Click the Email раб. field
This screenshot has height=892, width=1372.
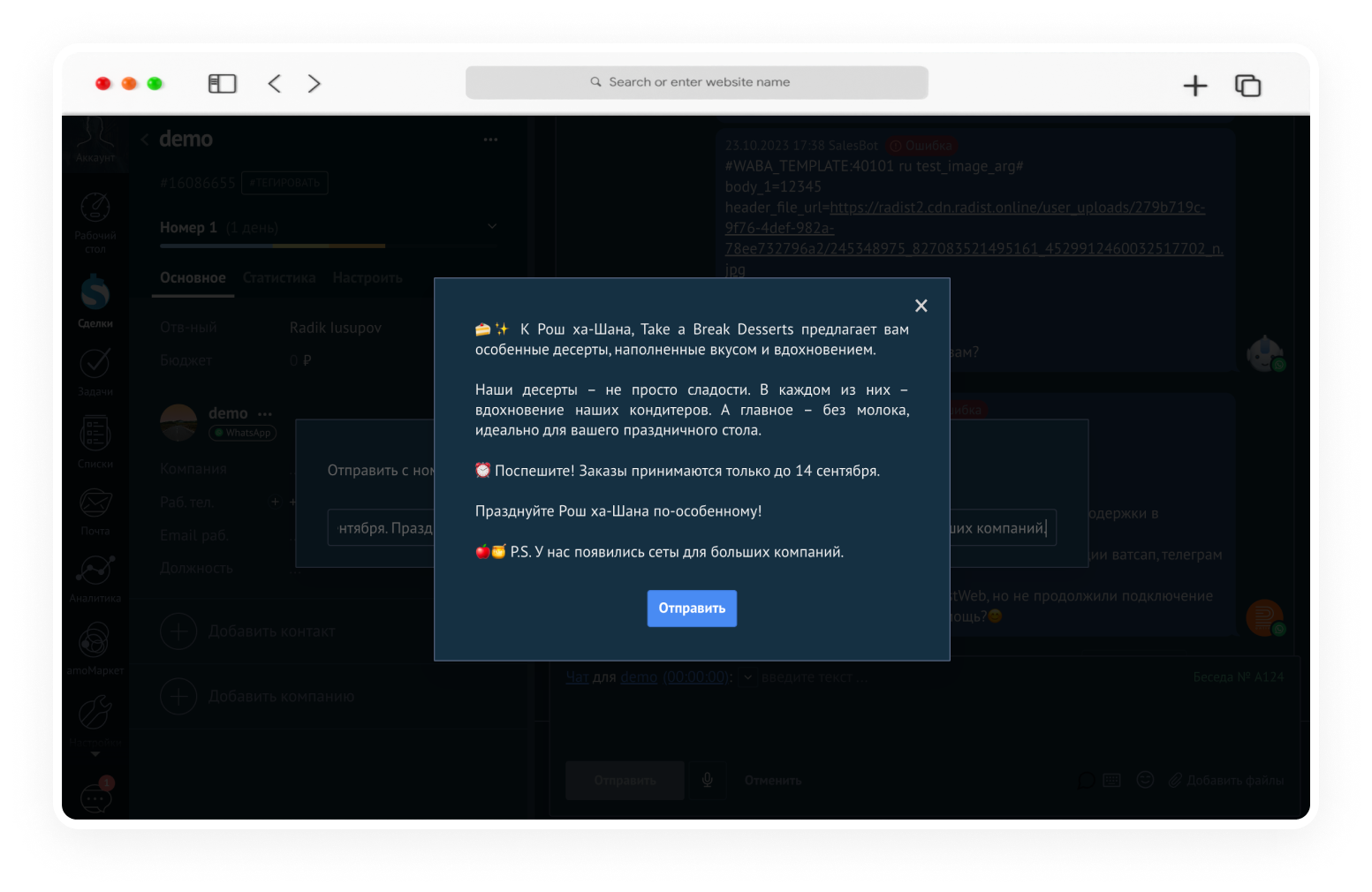click(194, 535)
